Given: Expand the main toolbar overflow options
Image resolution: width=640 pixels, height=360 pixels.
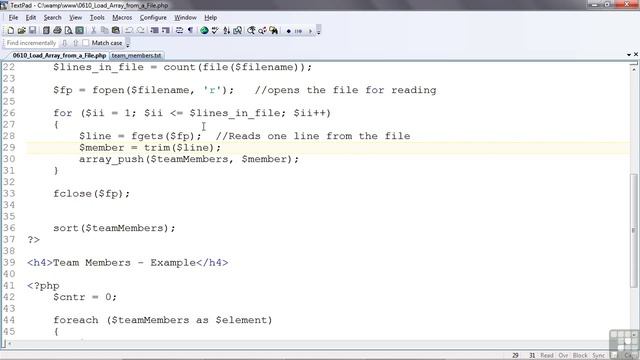Looking at the screenshot, I should pos(319,31).
